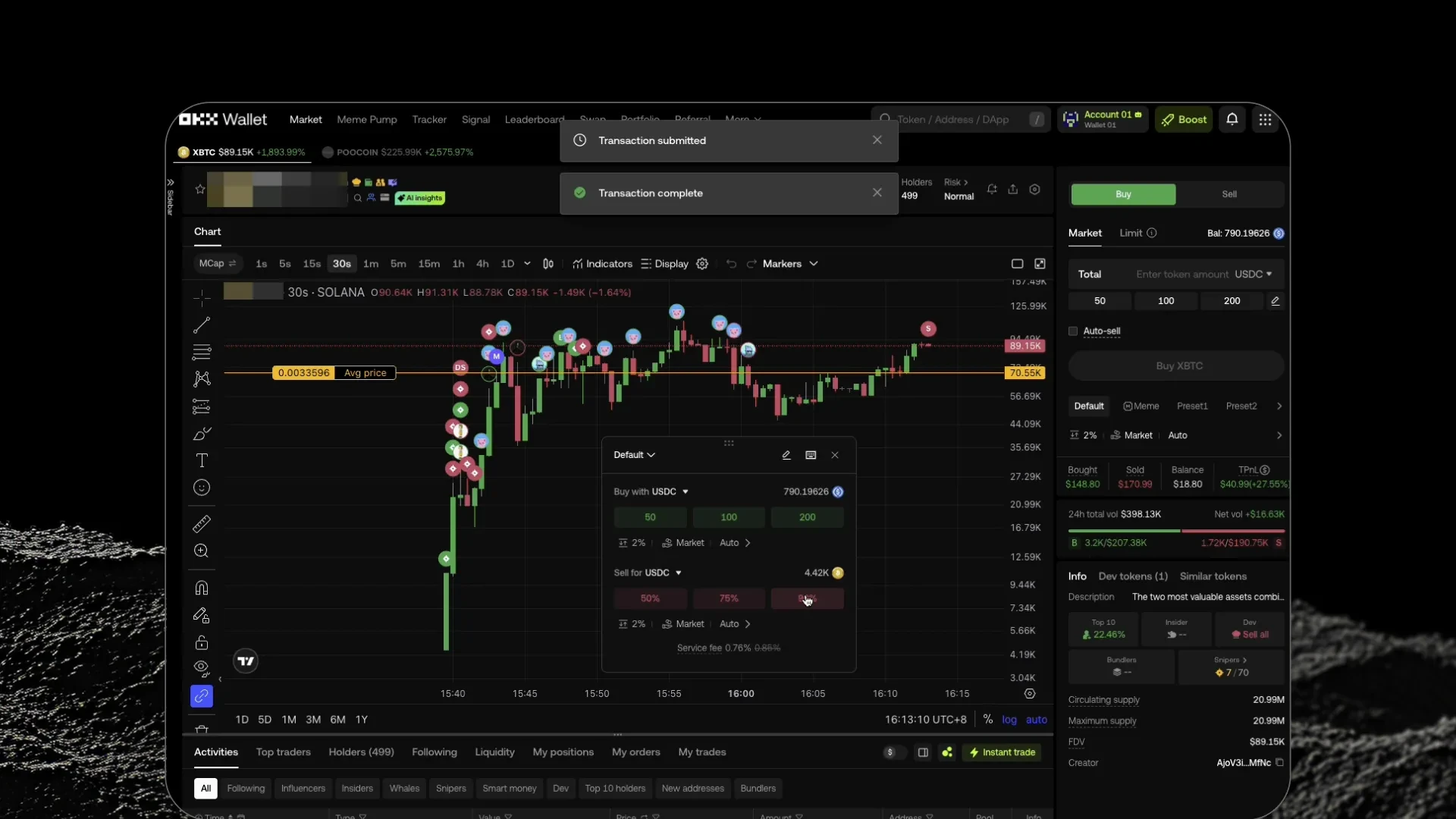This screenshot has height=819, width=1456.
Task: Toggle the Instant trade button
Action: tap(1002, 752)
